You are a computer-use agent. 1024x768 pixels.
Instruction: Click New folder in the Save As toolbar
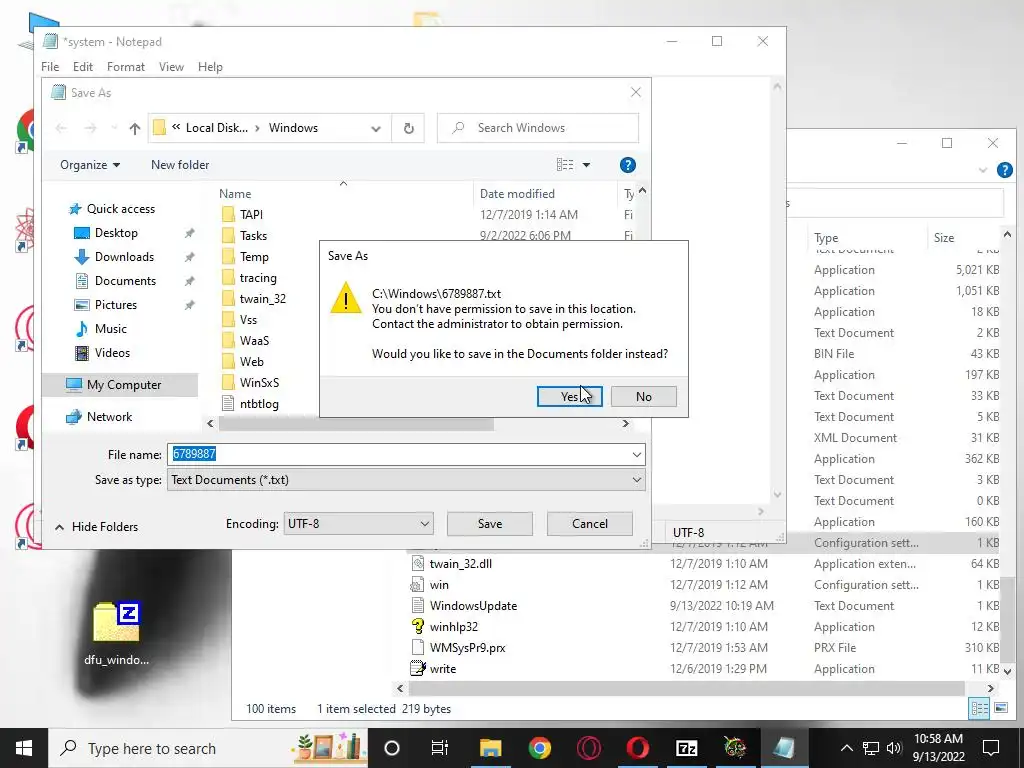coord(180,165)
